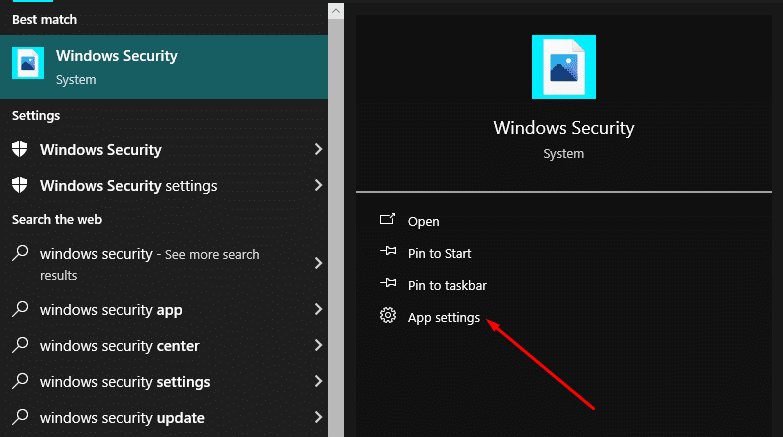Screen dimensions: 783x437
Task: Open App settings in the preview pane
Action: (443, 318)
